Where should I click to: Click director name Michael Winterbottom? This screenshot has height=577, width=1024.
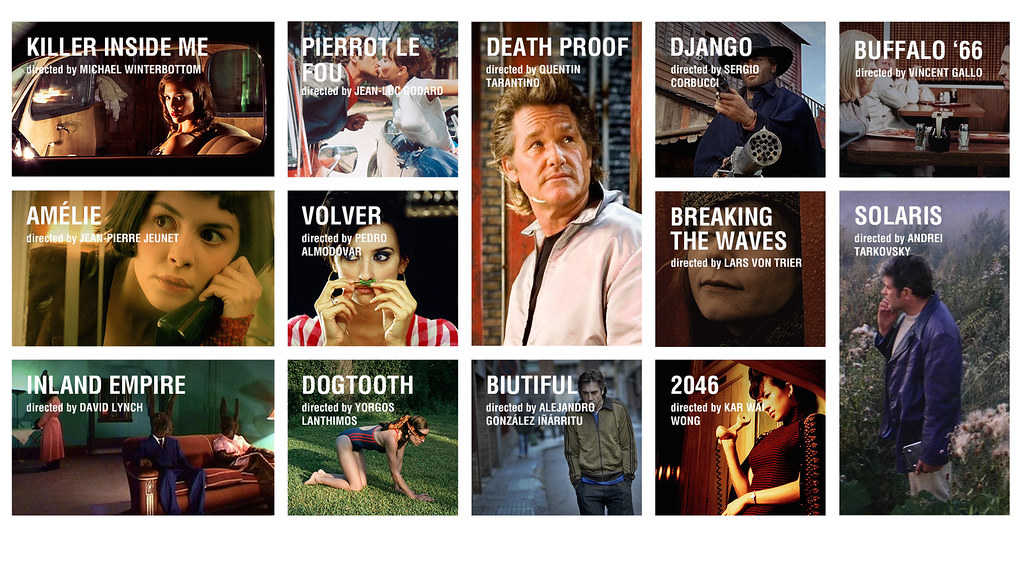coord(140,69)
